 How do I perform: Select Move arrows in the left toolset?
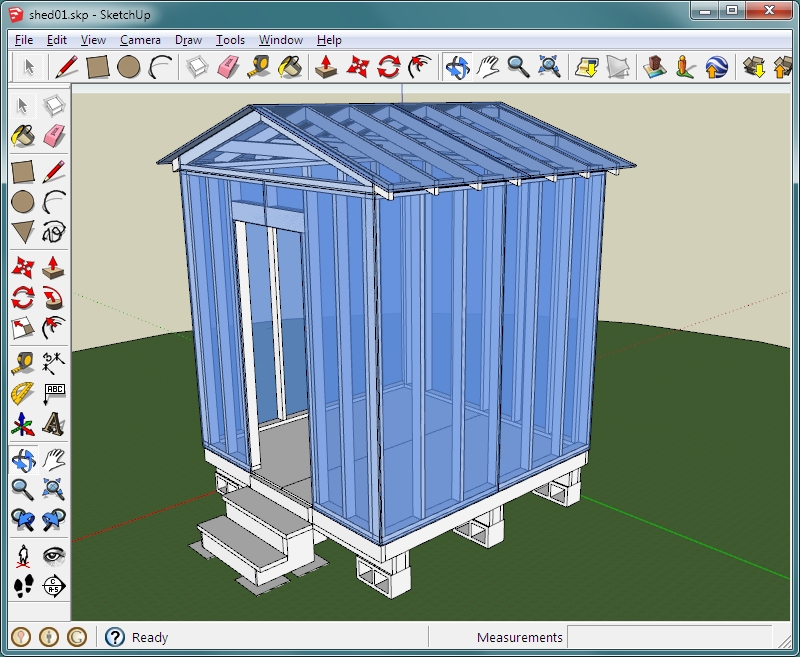pos(22,267)
